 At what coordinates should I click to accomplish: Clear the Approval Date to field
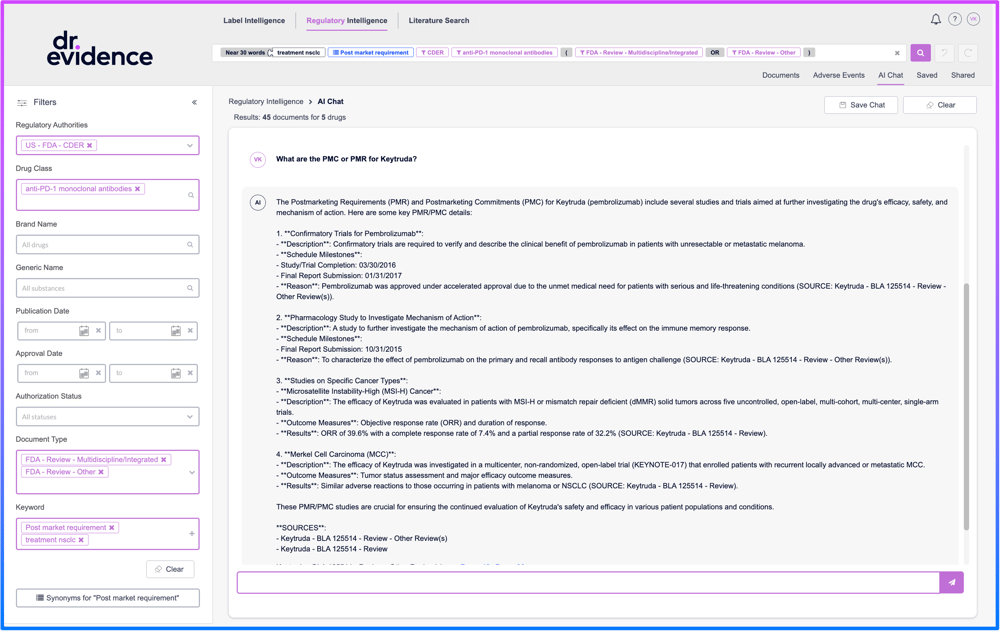[x=190, y=373]
